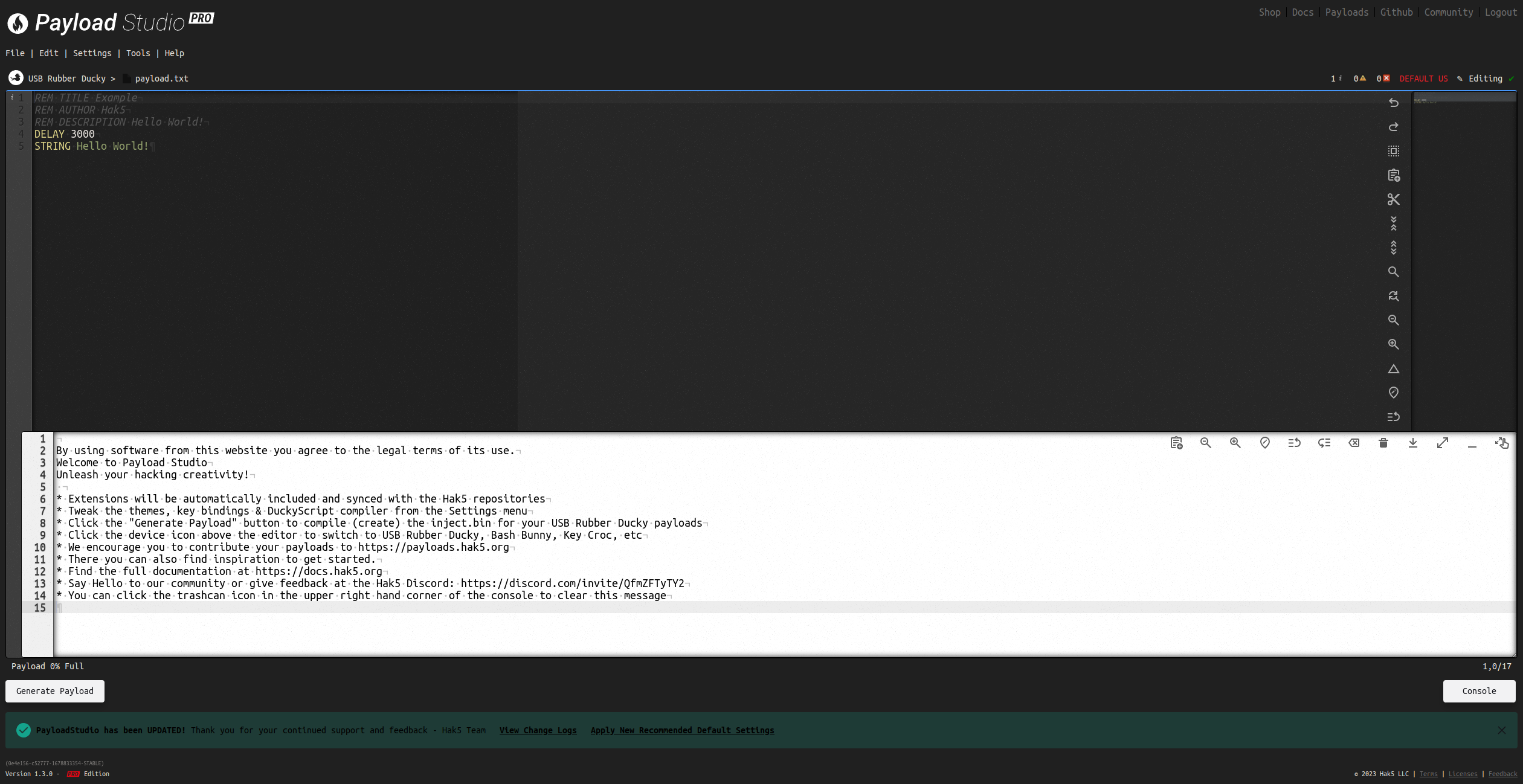Image resolution: width=1523 pixels, height=784 pixels.
Task: Click Apply New Recommended Default Settings
Action: [682, 730]
